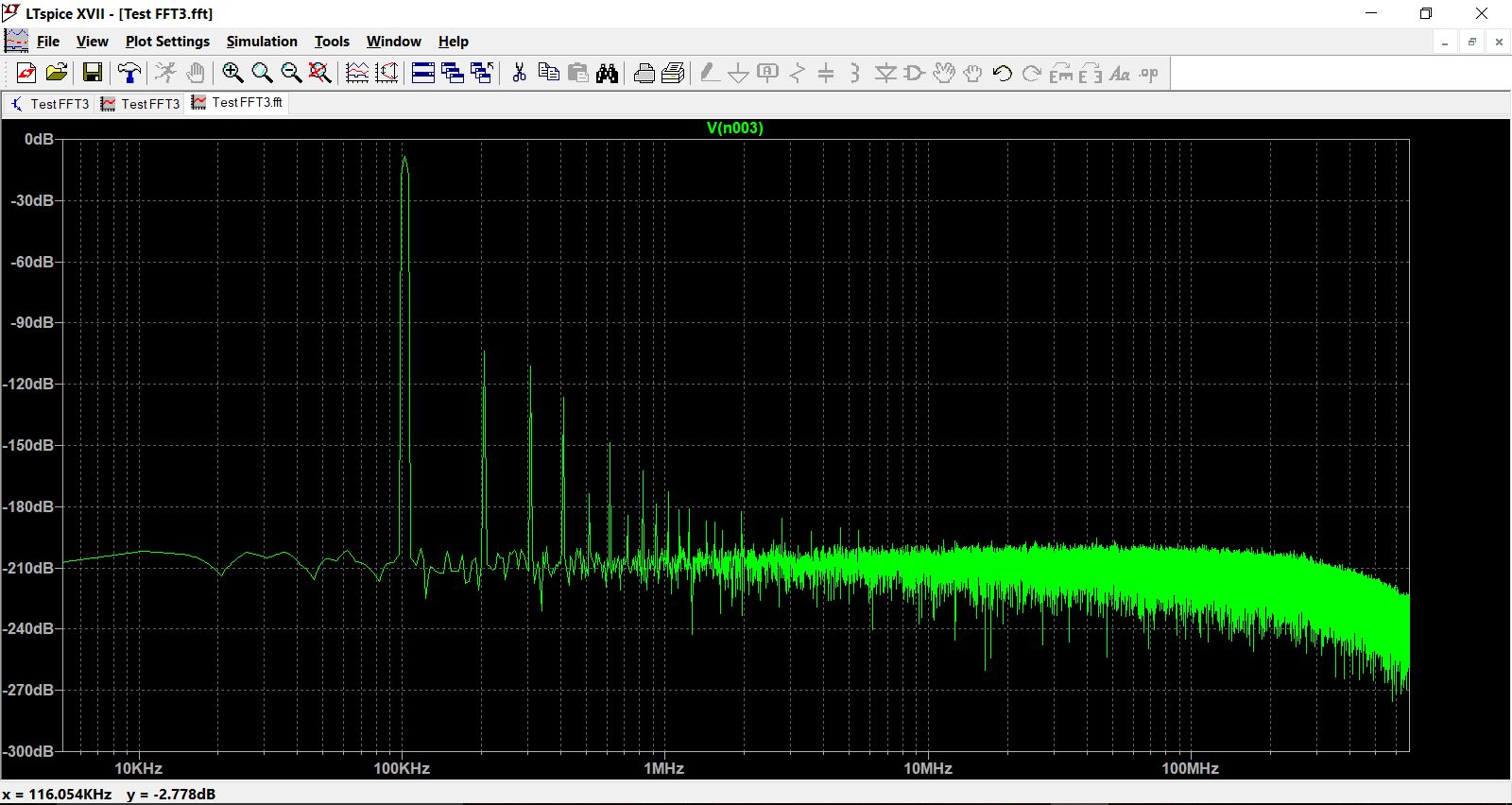Open the Tools menu
1512x805 pixels.
[332, 42]
